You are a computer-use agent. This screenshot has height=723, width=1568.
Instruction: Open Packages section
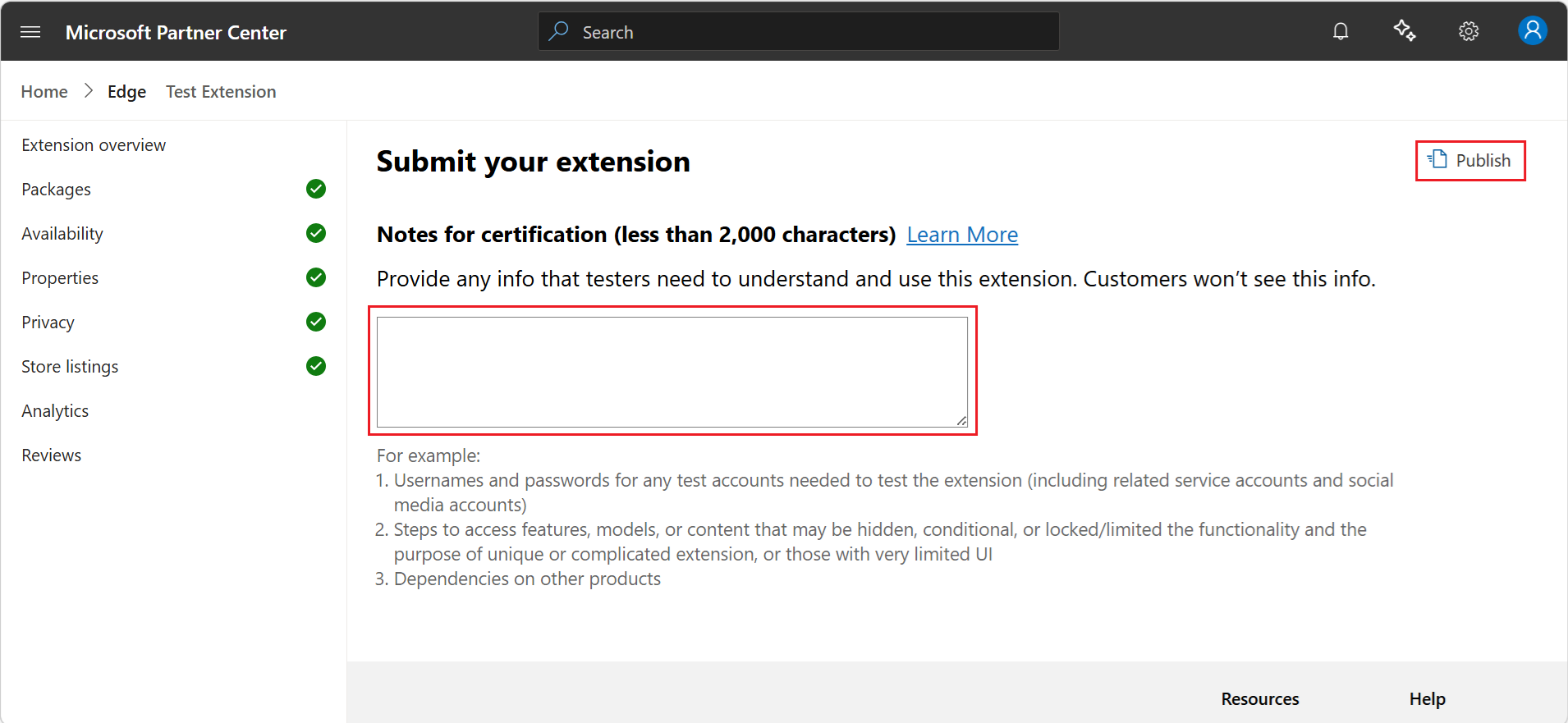(57, 190)
